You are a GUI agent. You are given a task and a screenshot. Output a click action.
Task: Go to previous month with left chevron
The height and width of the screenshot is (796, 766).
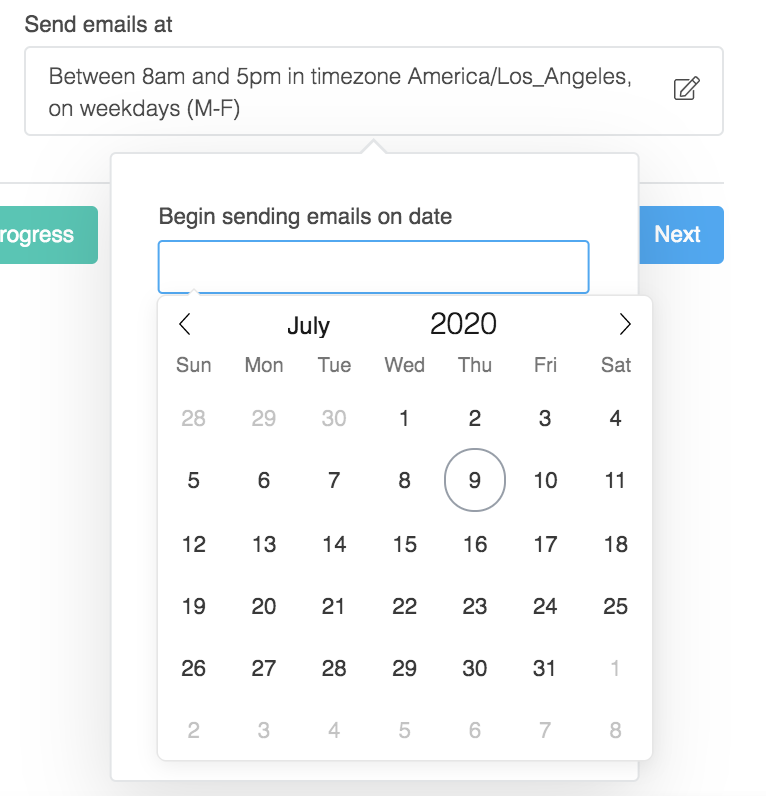[184, 324]
